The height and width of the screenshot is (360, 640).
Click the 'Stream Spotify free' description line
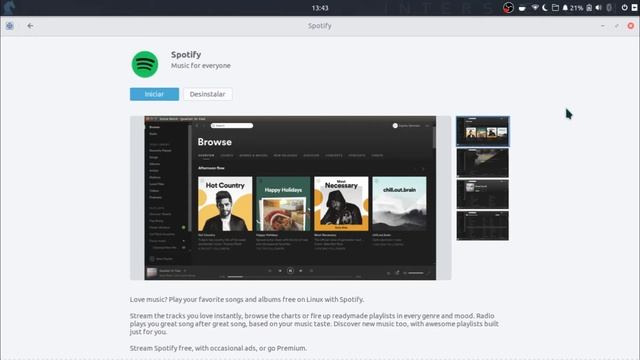click(218, 348)
